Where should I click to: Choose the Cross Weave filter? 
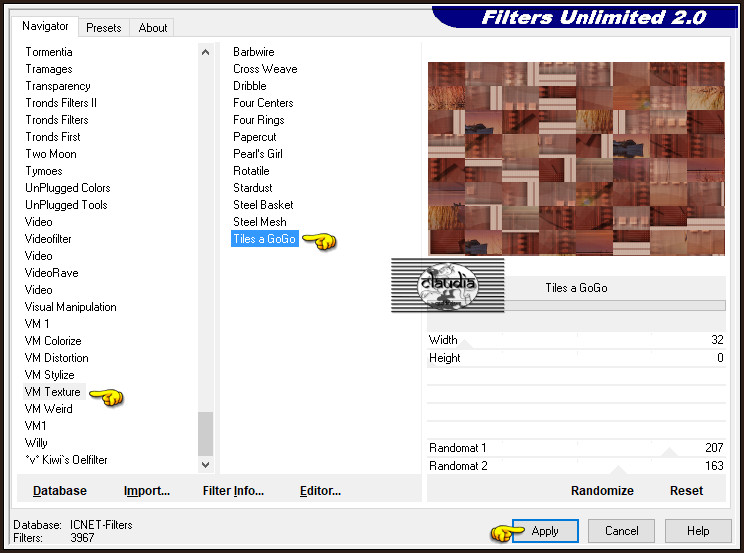click(x=265, y=69)
